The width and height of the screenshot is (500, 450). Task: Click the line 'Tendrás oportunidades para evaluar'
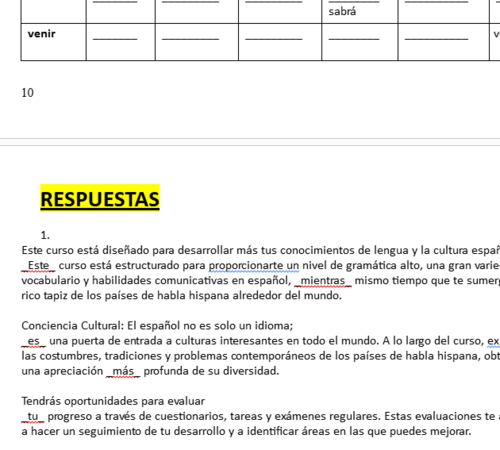point(113,401)
